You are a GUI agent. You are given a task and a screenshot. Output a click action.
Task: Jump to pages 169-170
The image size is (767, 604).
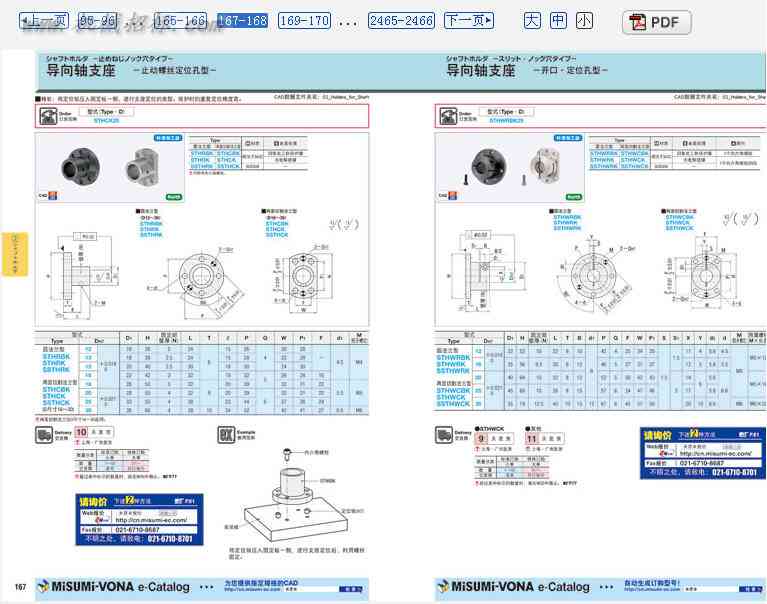click(304, 21)
